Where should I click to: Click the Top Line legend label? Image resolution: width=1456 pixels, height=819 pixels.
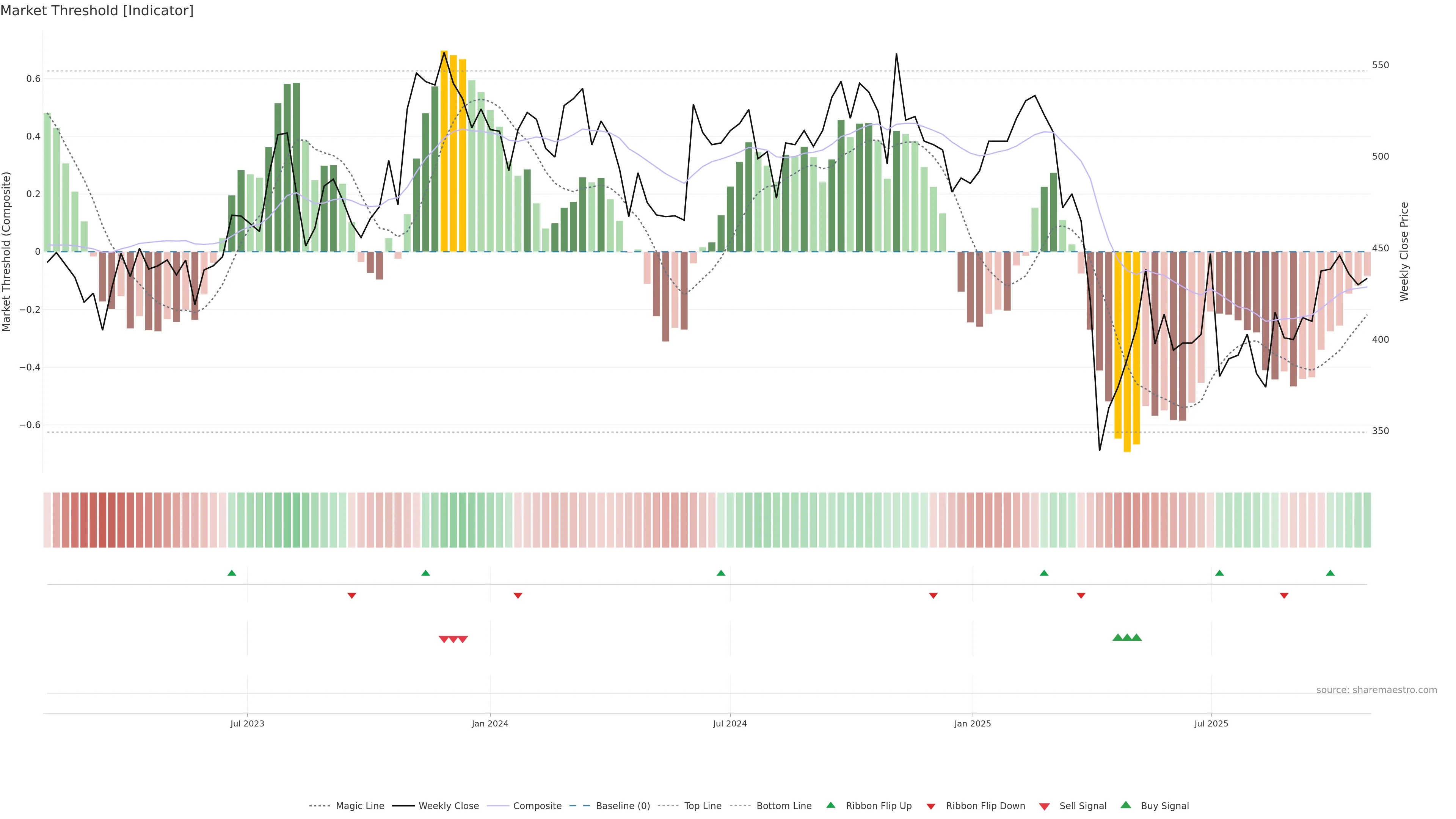click(703, 806)
